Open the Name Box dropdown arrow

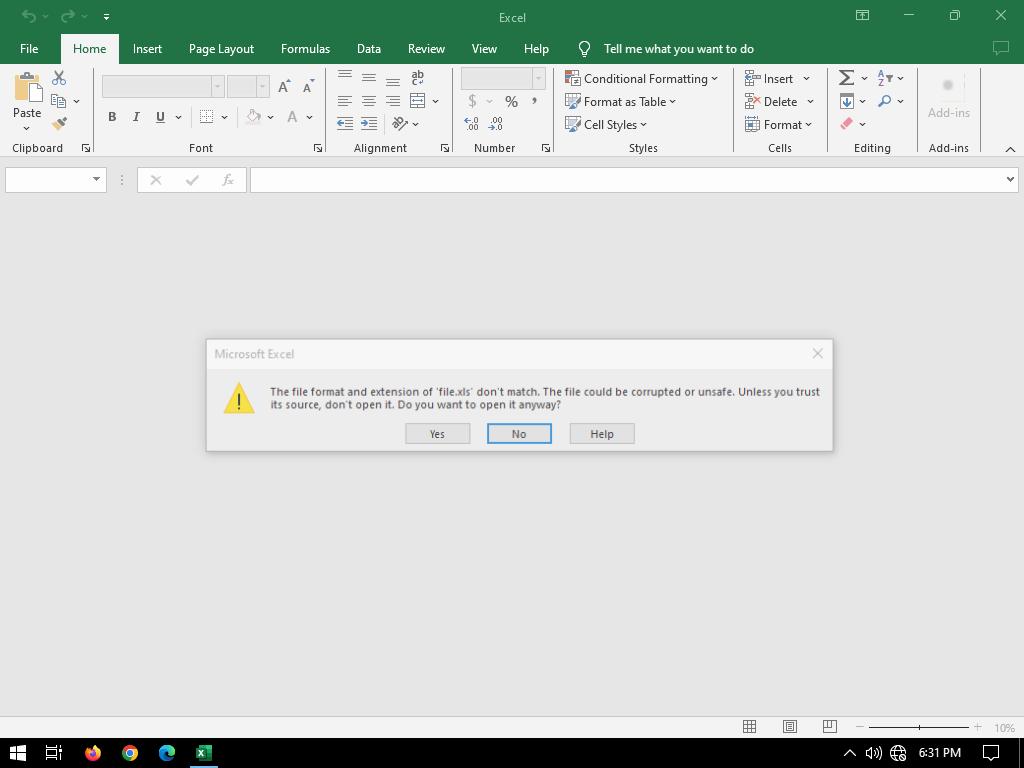(96, 180)
